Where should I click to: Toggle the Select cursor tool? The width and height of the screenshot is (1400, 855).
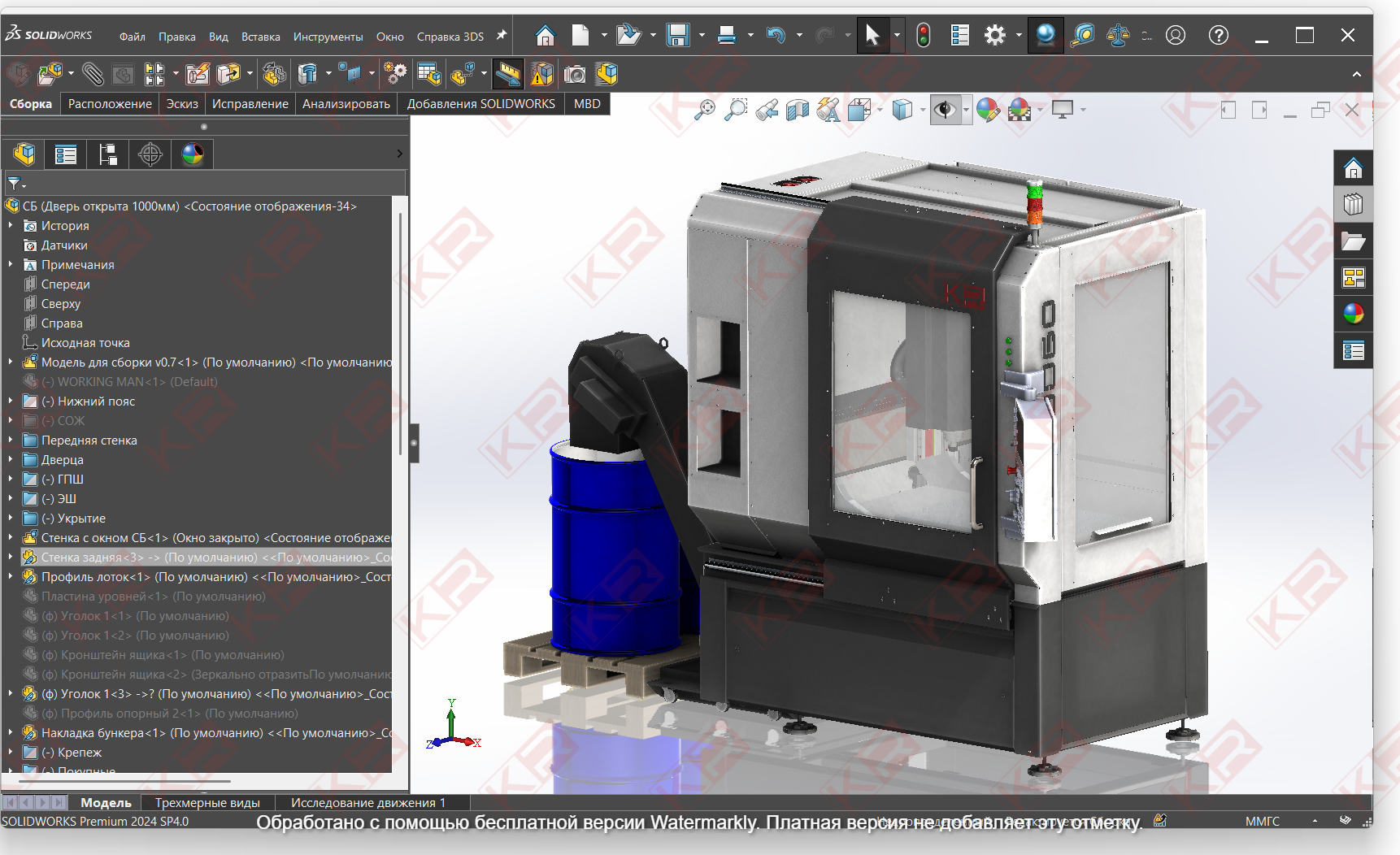click(x=872, y=35)
